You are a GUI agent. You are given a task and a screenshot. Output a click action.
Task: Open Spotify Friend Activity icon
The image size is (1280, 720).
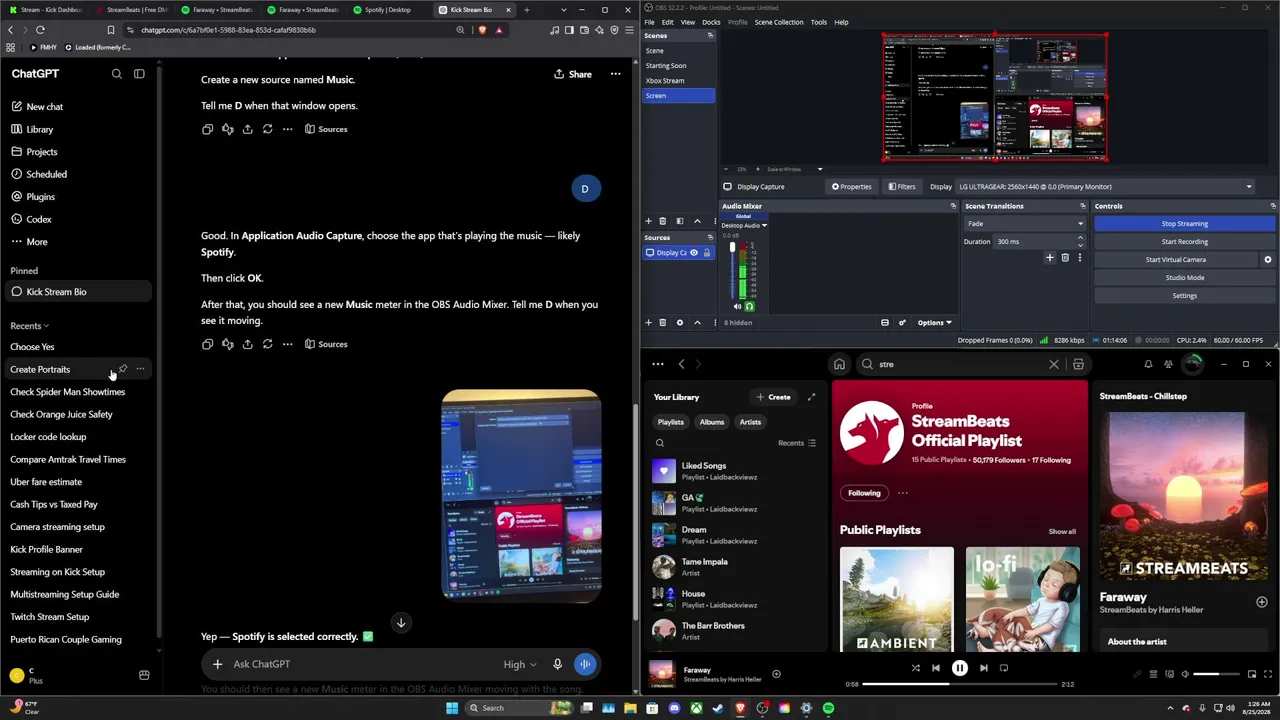1168,364
